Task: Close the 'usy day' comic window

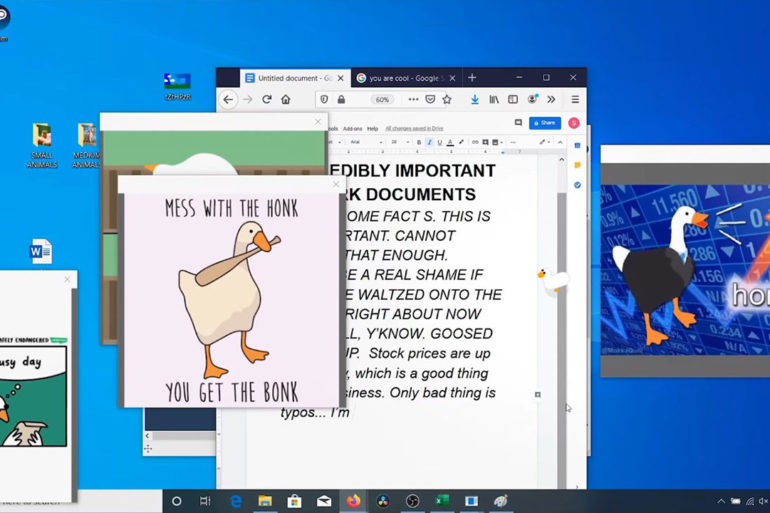Action: 67,279
